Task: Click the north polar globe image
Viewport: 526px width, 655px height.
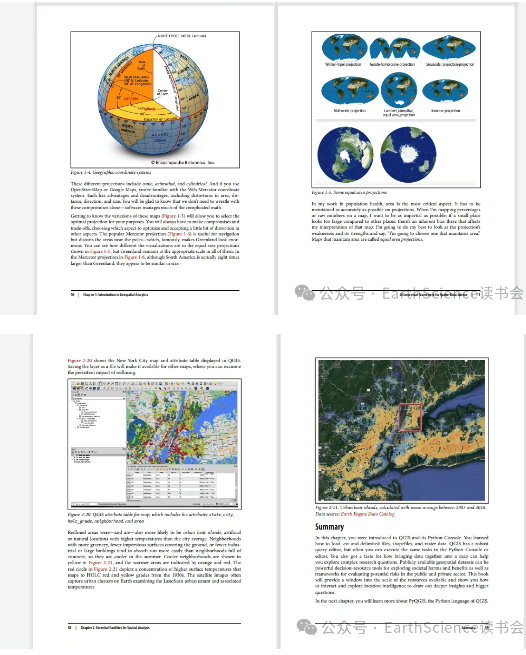Action: tap(345, 154)
